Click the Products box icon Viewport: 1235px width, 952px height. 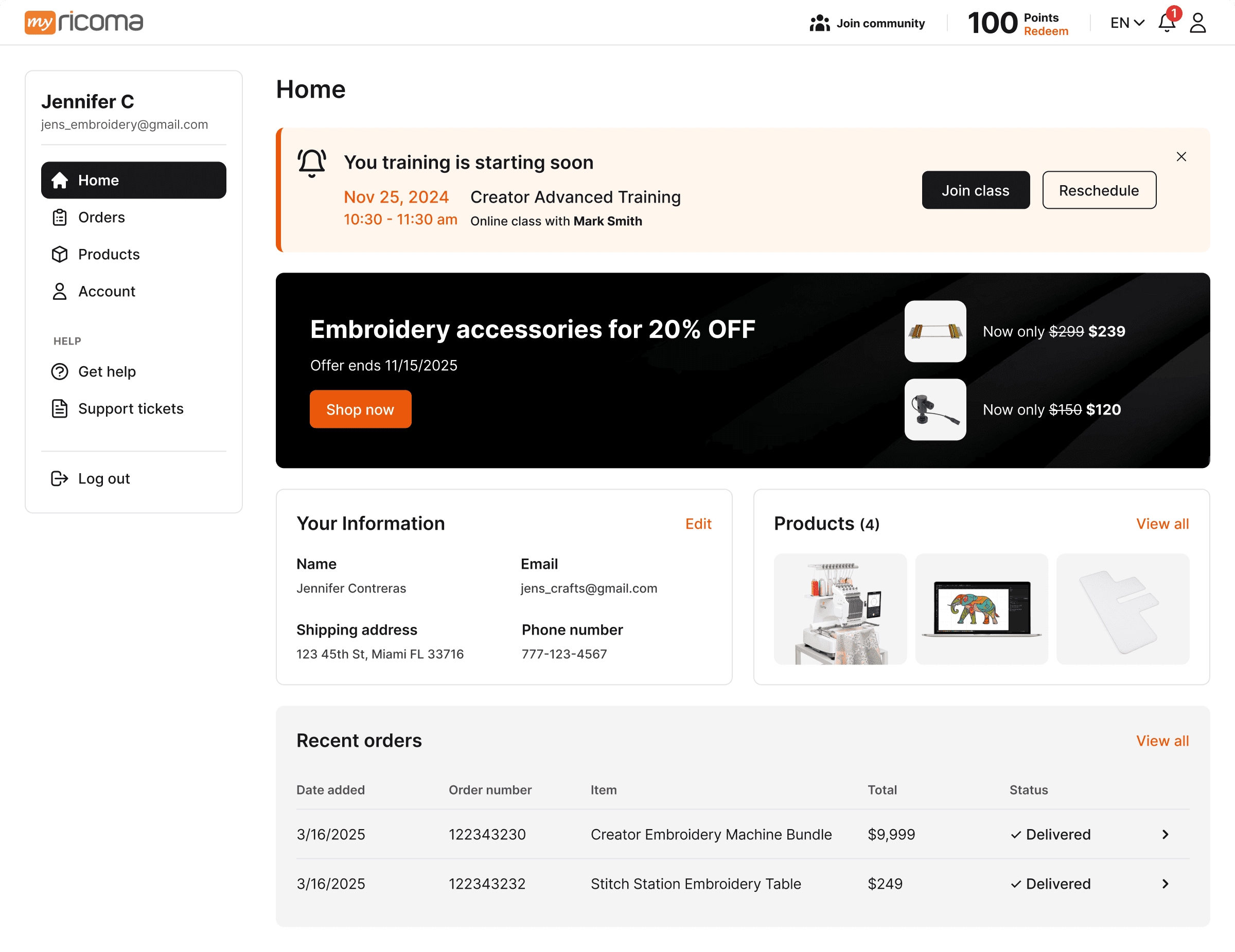pos(59,255)
